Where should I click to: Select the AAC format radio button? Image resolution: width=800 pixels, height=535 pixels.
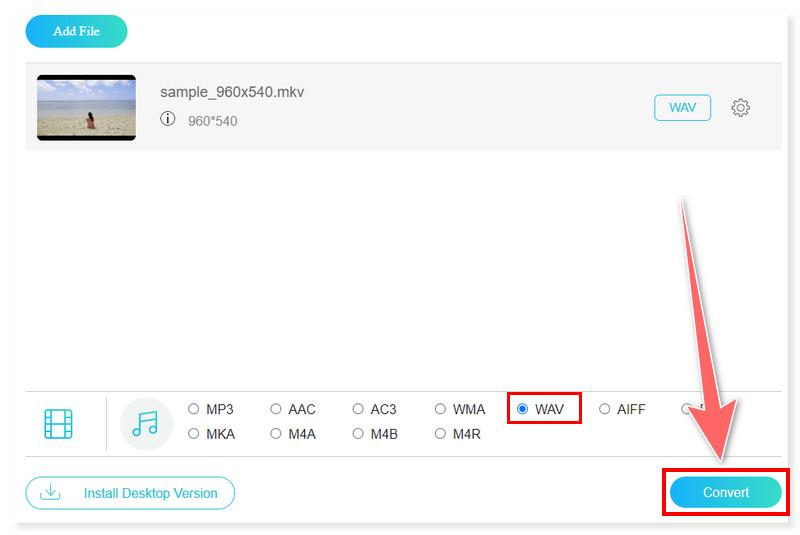click(x=276, y=409)
